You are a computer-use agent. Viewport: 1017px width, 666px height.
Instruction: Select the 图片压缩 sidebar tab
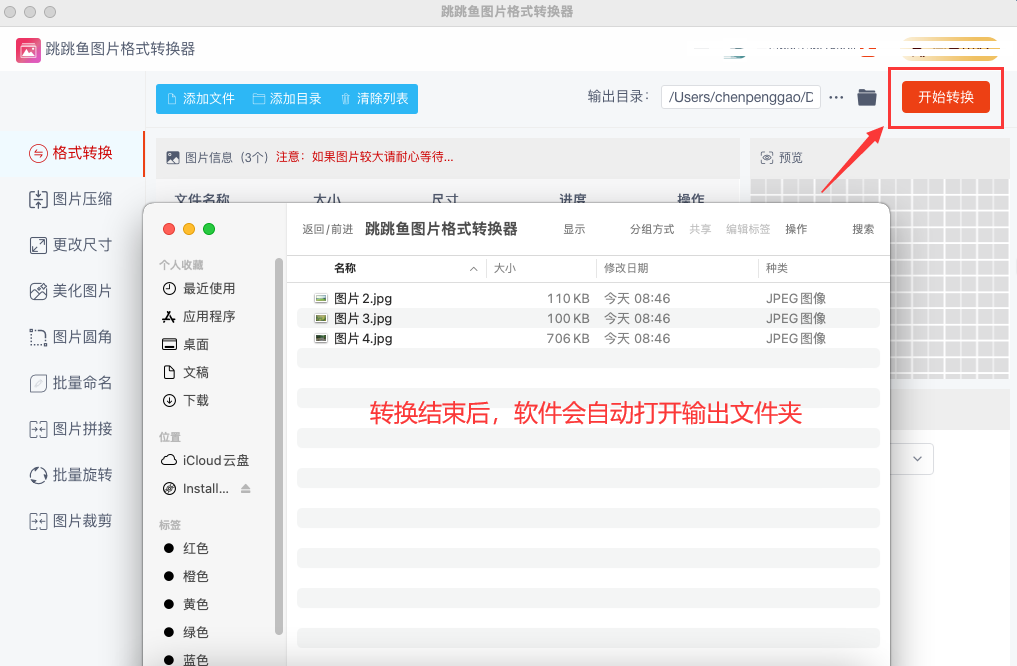pos(71,199)
